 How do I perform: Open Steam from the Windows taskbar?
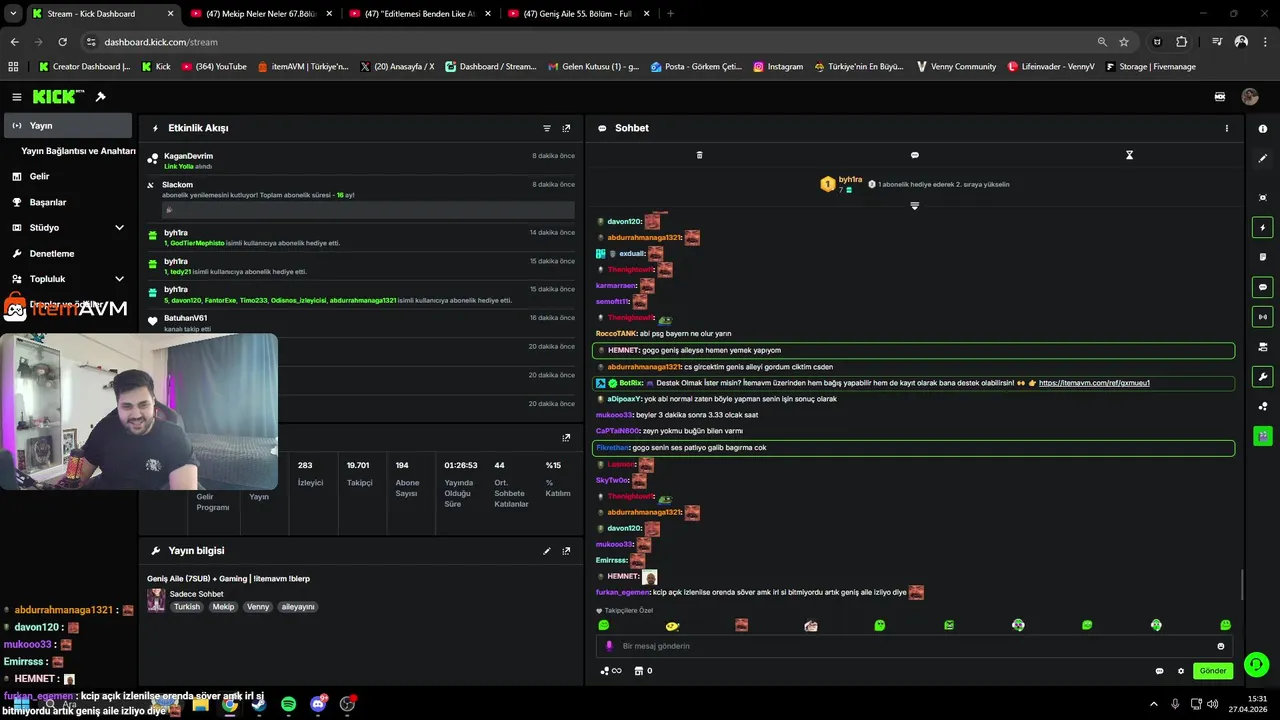259,704
